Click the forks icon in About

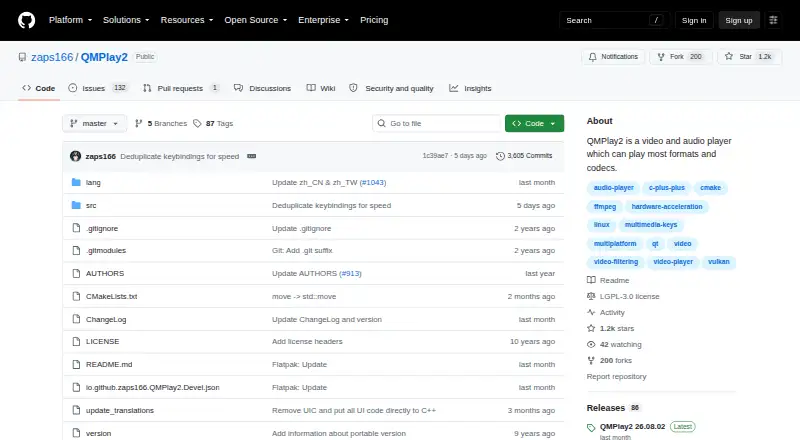click(x=591, y=360)
